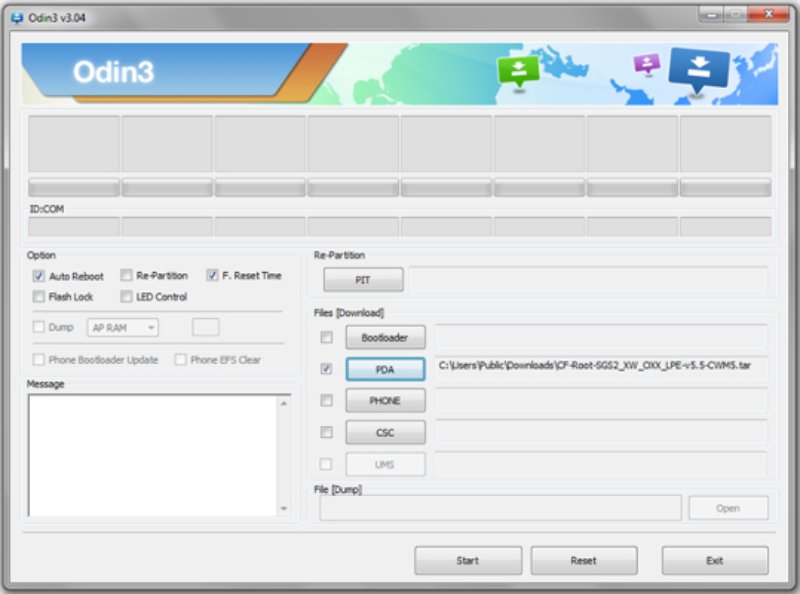Enable the Re-Partition checkbox
This screenshot has height=594, width=800.
tap(127, 275)
